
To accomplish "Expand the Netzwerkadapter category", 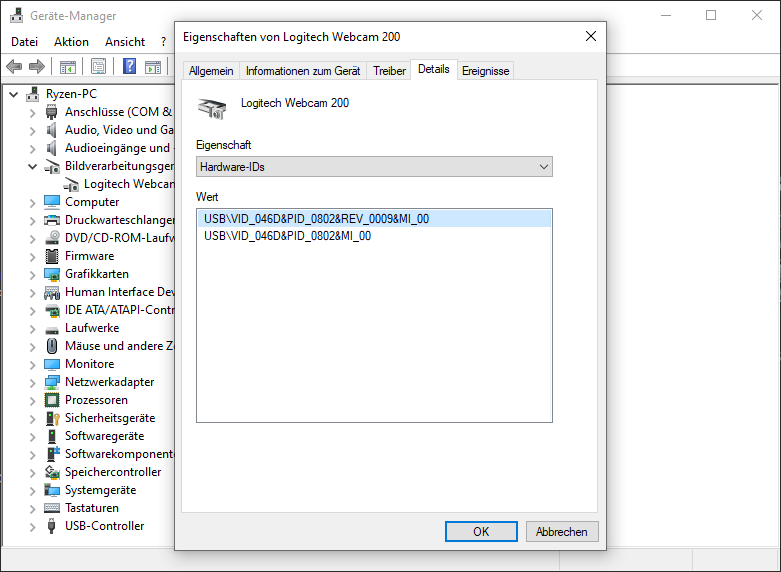I will click(32, 383).
